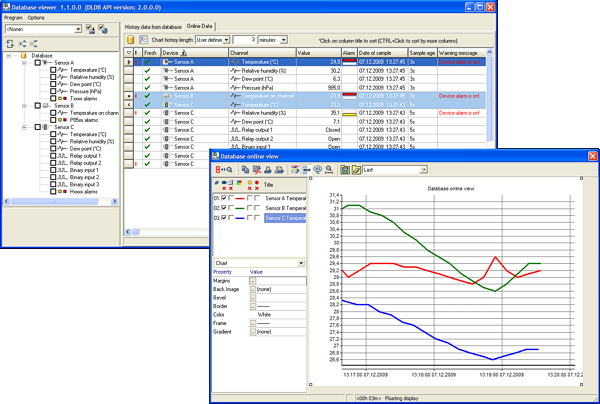Collapse the Database root tree node
Screen dimensions: 600x404
pyautogui.click(x=8, y=55)
